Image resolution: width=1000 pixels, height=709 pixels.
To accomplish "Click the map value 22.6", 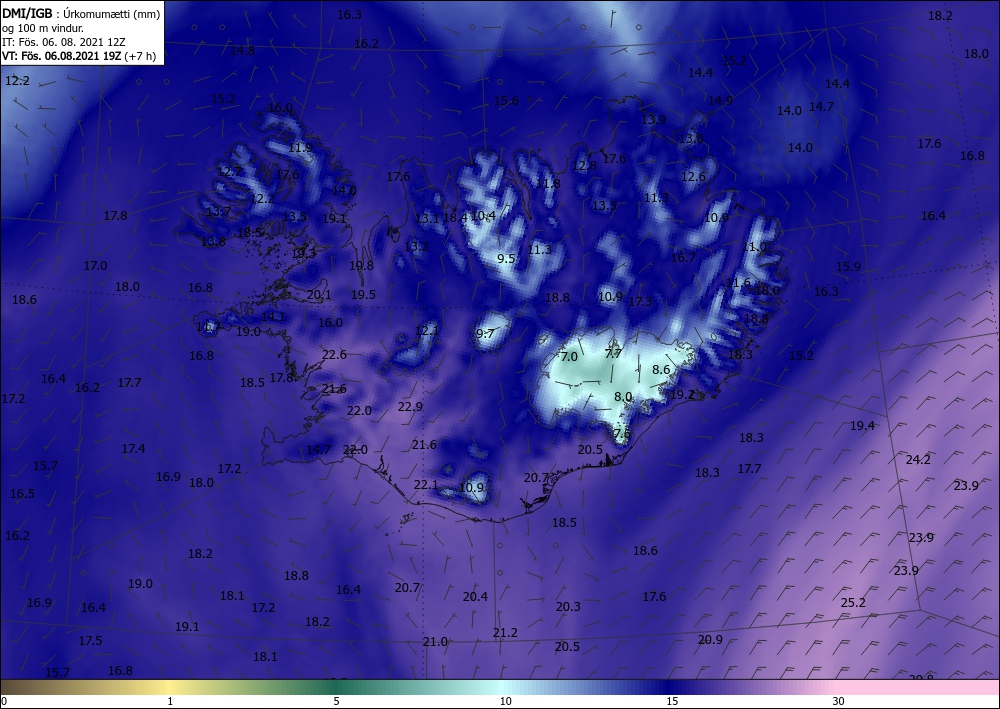I will [x=334, y=354].
